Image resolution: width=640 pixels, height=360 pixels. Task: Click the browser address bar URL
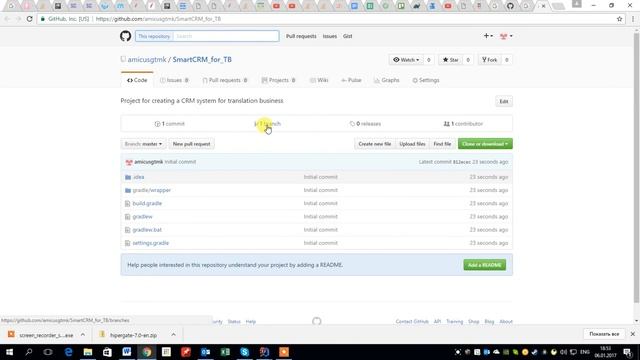click(158, 19)
